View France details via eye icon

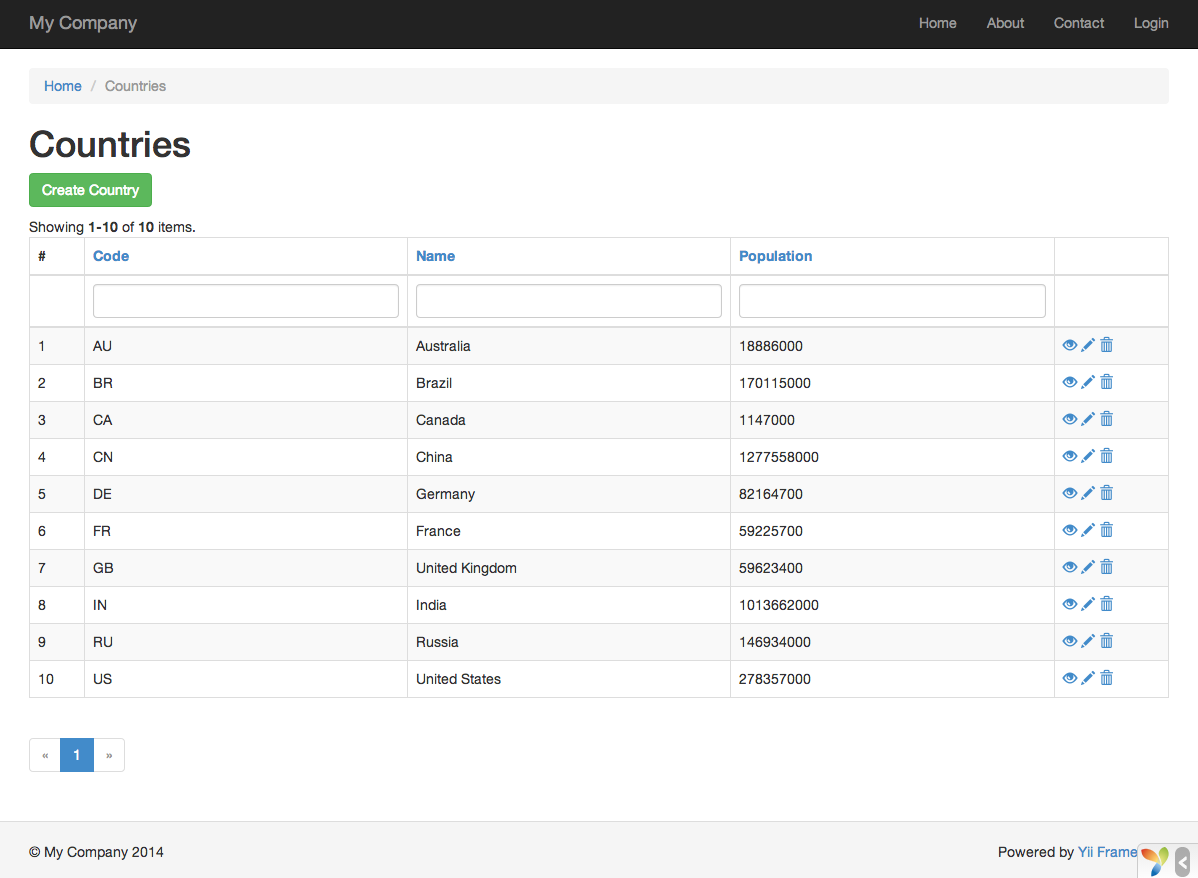[x=1069, y=530]
